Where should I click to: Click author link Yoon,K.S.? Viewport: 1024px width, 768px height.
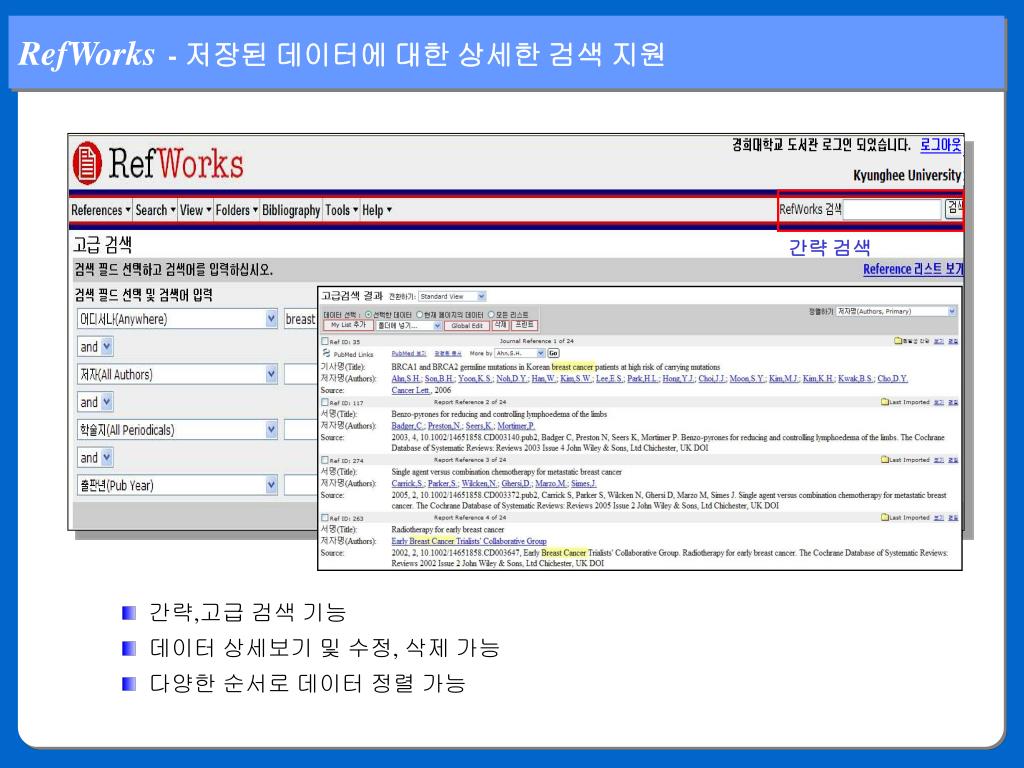(475, 378)
